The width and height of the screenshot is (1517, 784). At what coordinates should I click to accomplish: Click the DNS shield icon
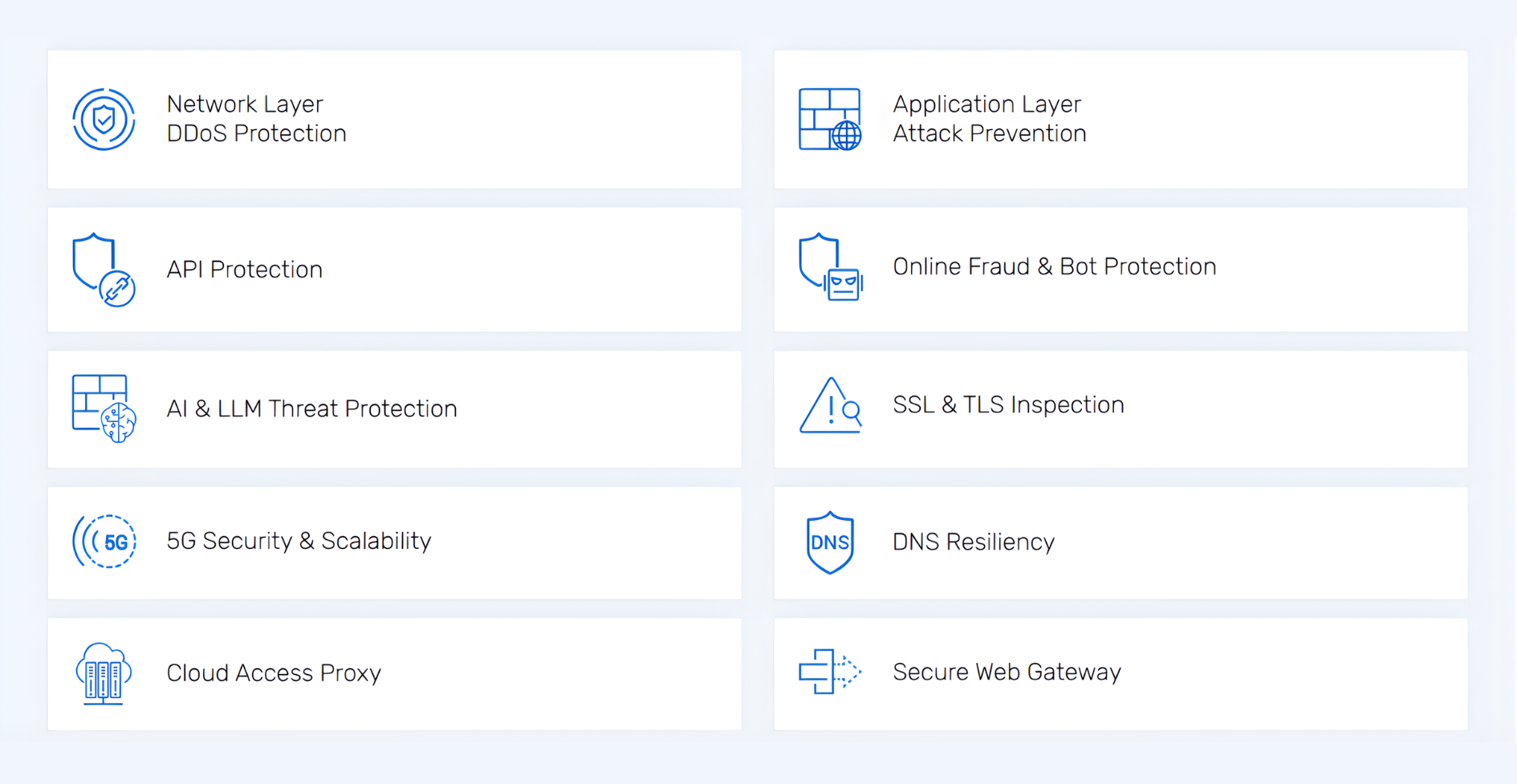click(x=830, y=542)
